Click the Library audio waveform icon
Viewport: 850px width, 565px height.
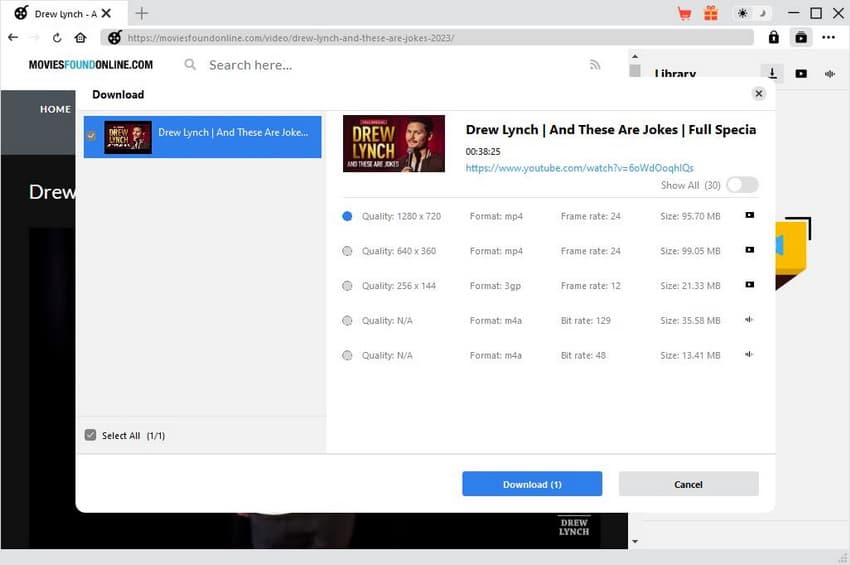(x=829, y=73)
